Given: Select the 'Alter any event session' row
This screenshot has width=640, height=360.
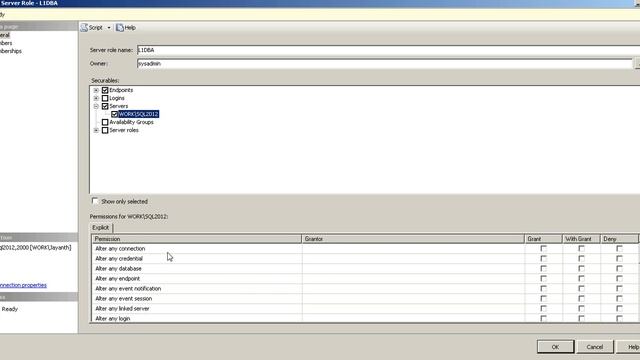Looking at the screenshot, I should [365, 298].
